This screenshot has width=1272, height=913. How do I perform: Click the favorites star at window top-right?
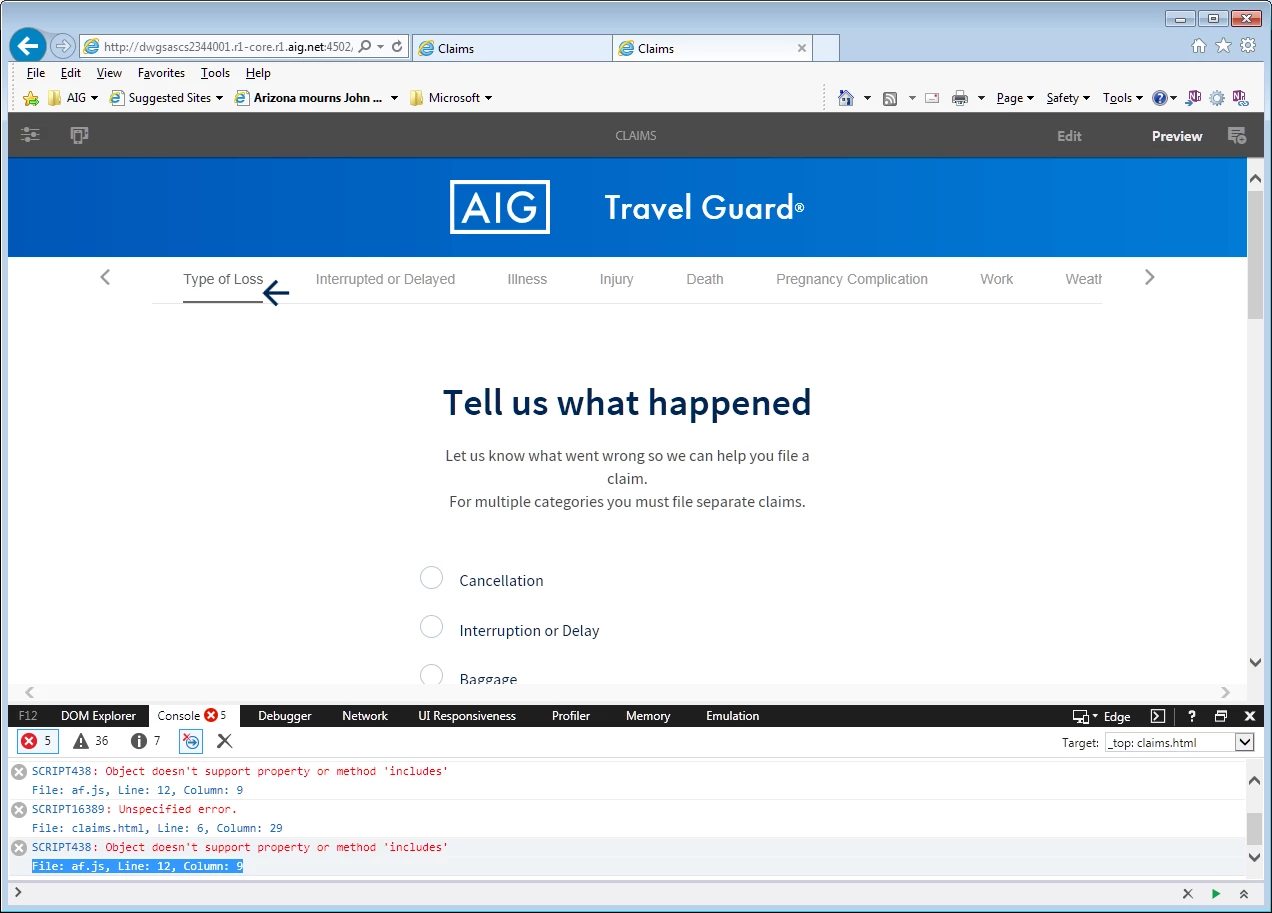(x=1223, y=46)
